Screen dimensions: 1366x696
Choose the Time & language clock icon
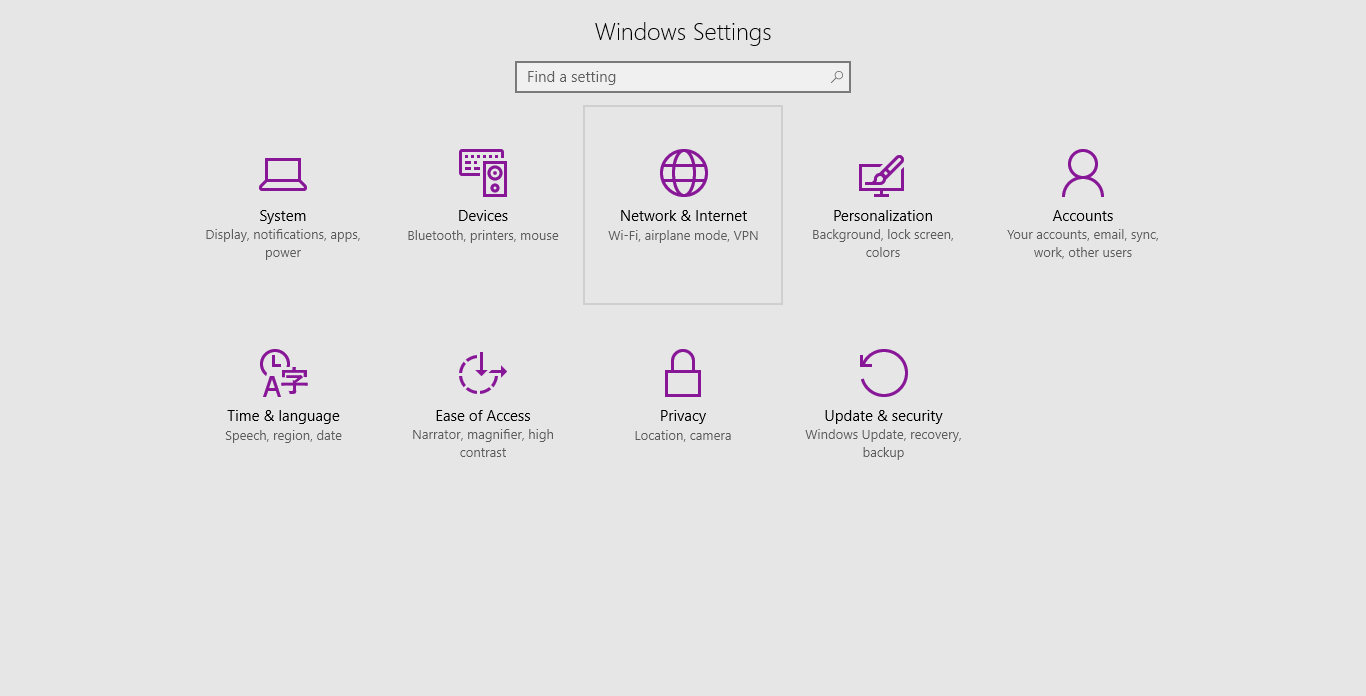click(283, 373)
